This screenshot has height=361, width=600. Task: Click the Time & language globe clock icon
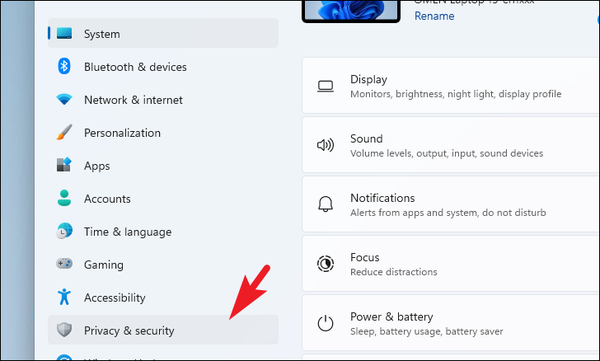coord(64,231)
